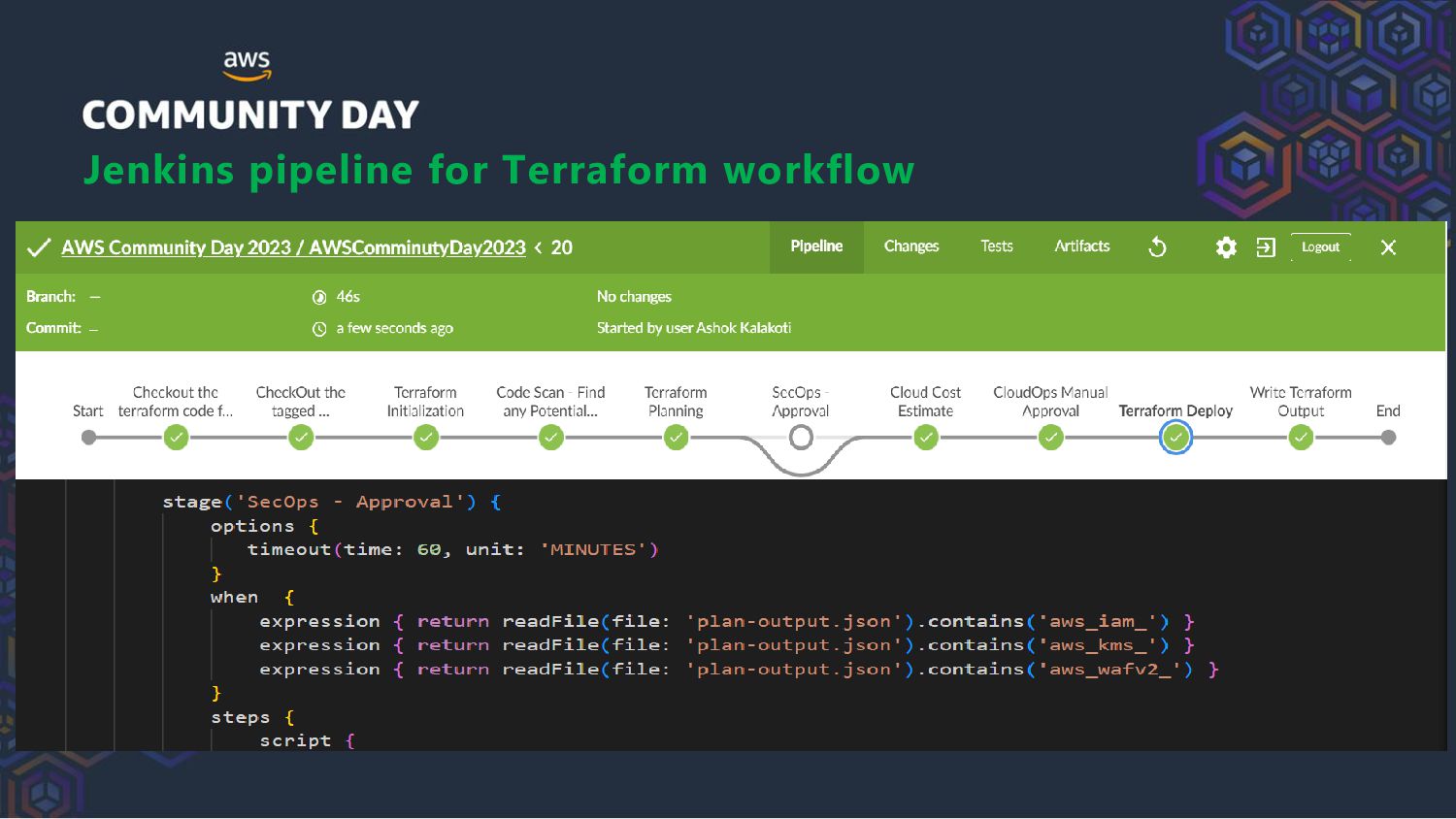This screenshot has width=1456, height=819.
Task: Open AWS Community Day 2023 pipeline link
Action: [293, 247]
